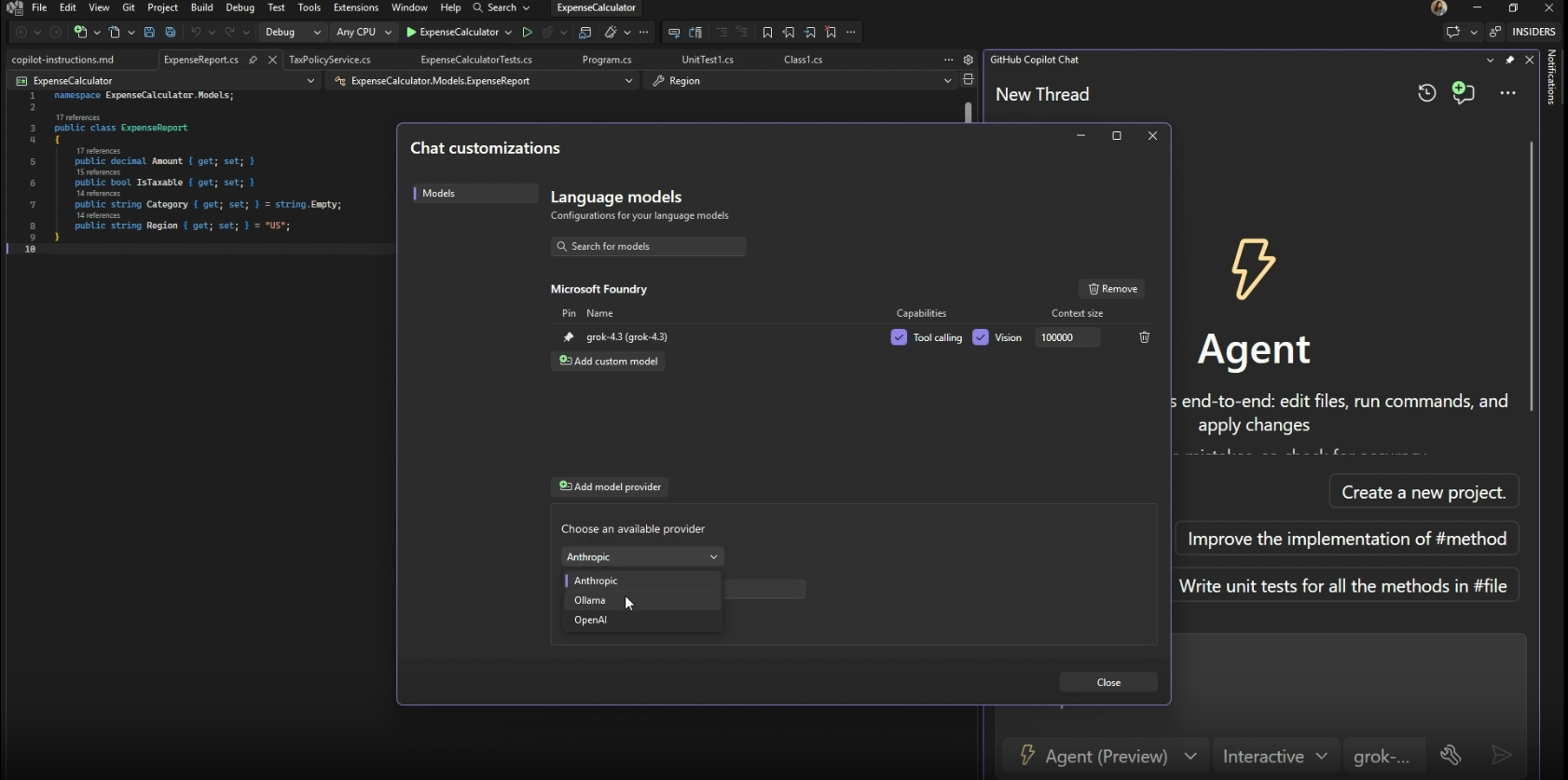Open the Agent (Preview) mode dropdown
The image size is (1568, 780).
[1107, 756]
